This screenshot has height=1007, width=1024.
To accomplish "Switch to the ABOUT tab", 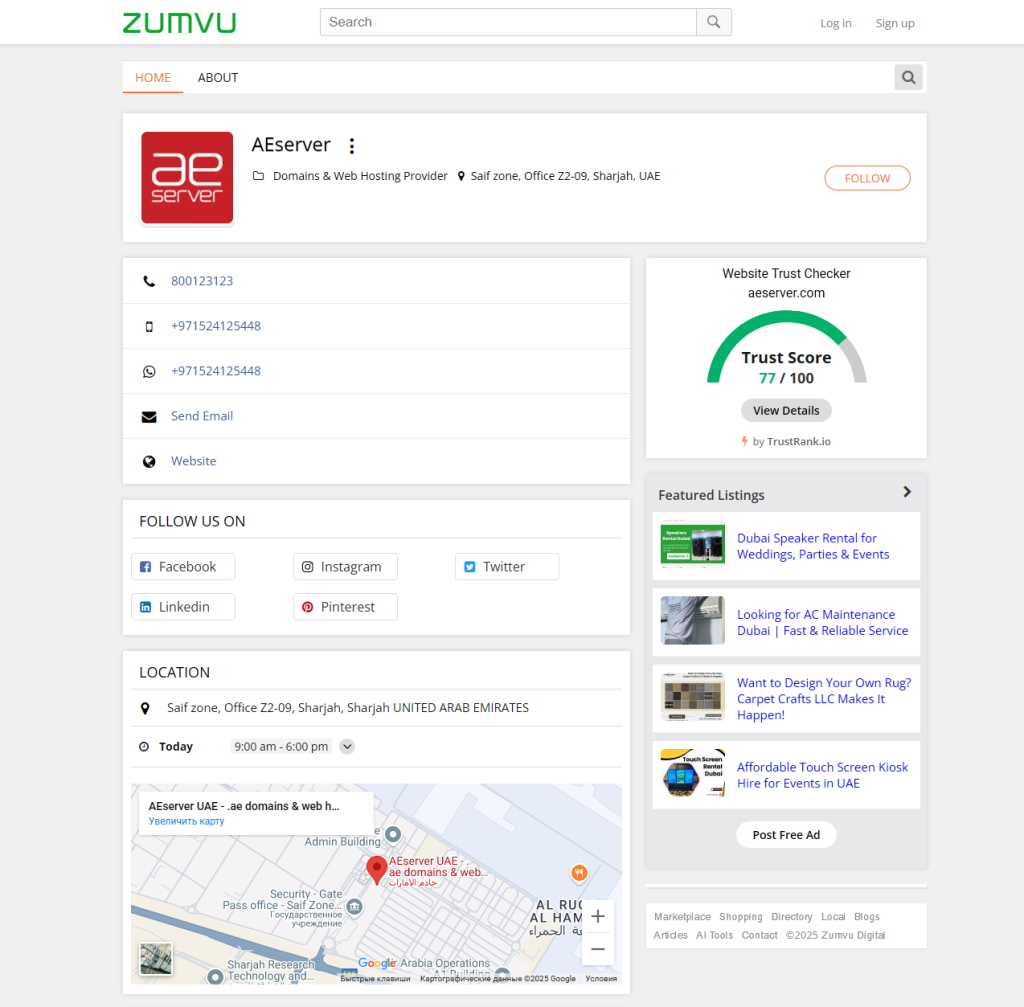I will click(218, 78).
